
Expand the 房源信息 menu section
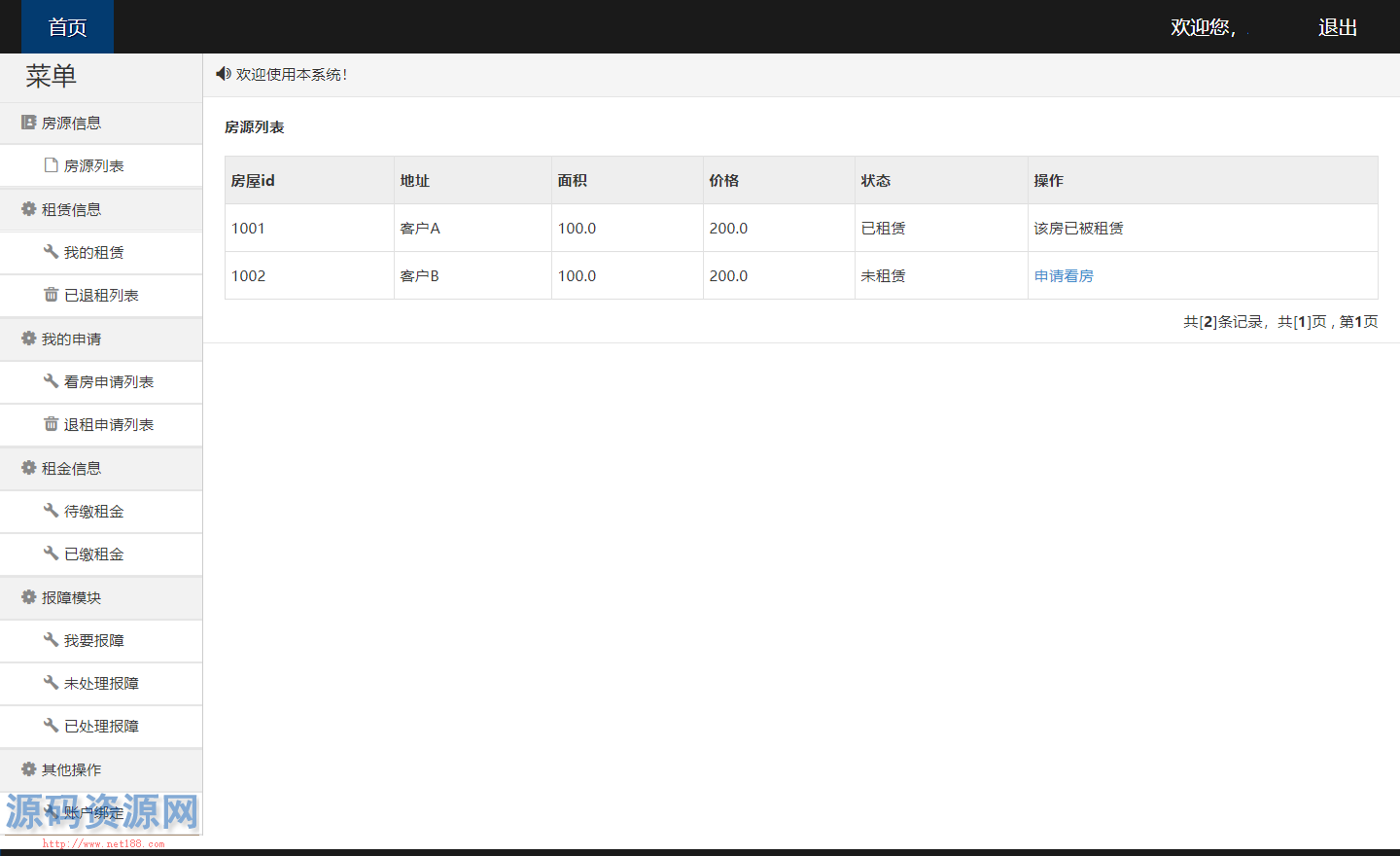coord(101,124)
